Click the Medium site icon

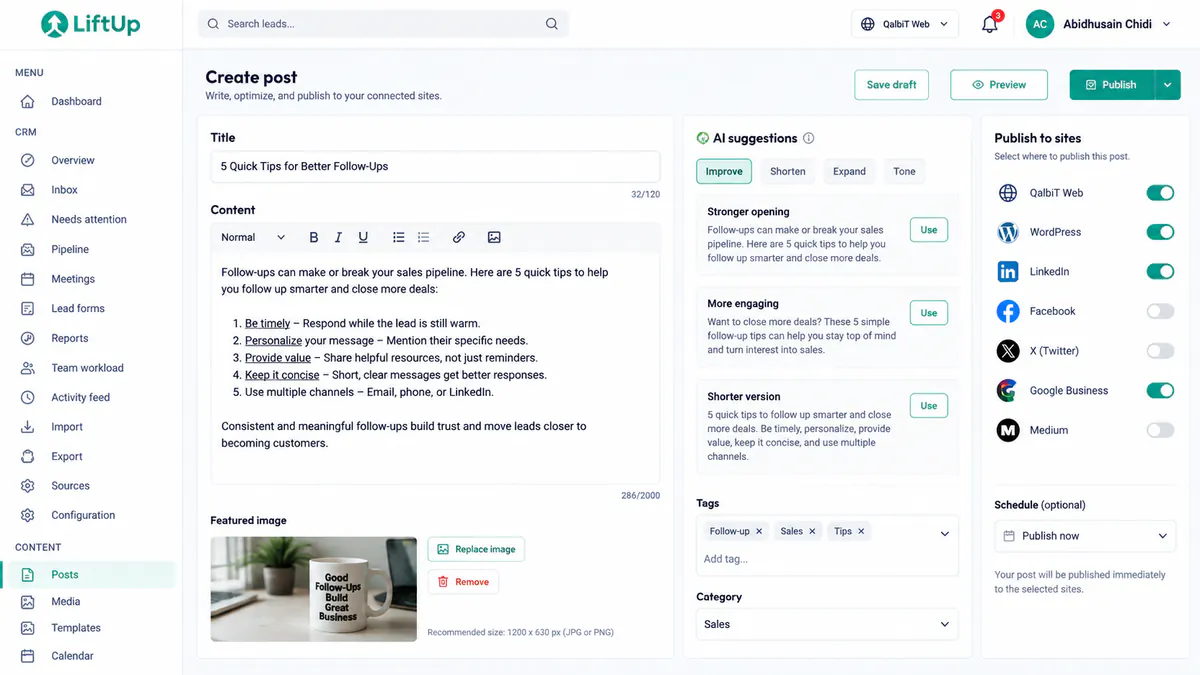pos(1008,430)
